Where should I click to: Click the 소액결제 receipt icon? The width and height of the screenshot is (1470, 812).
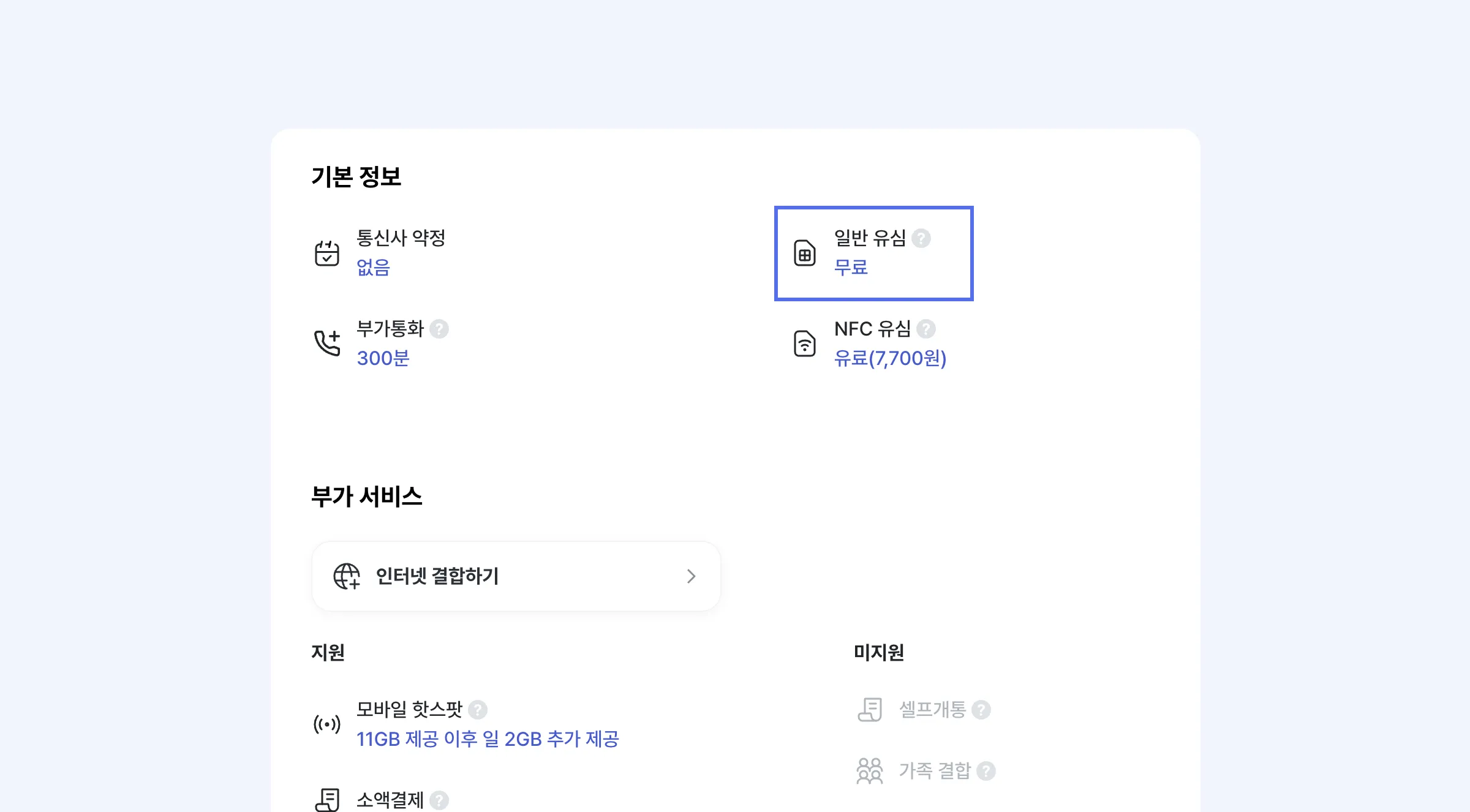327,799
